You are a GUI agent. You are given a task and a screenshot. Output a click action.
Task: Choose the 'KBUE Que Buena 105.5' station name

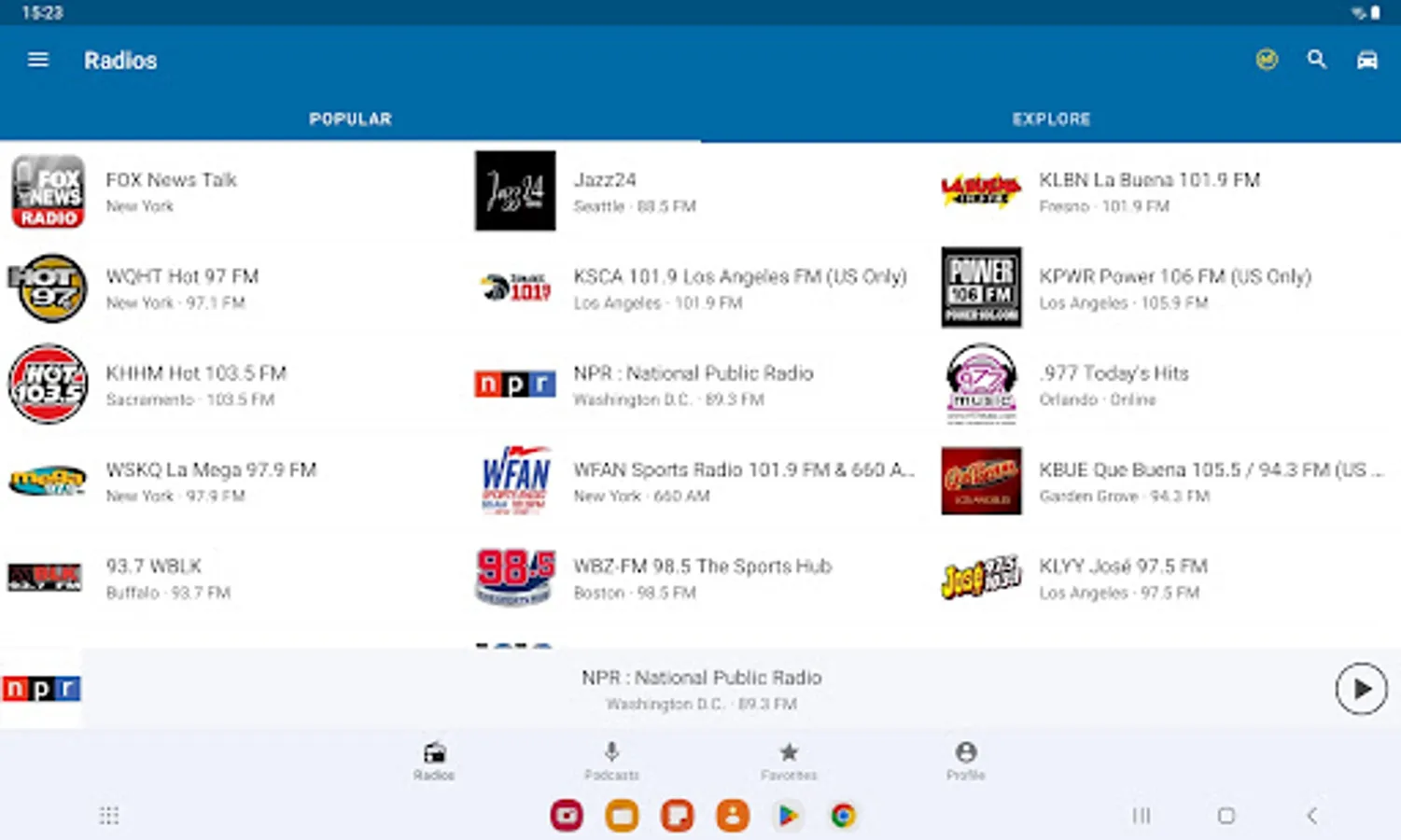coord(1211,469)
